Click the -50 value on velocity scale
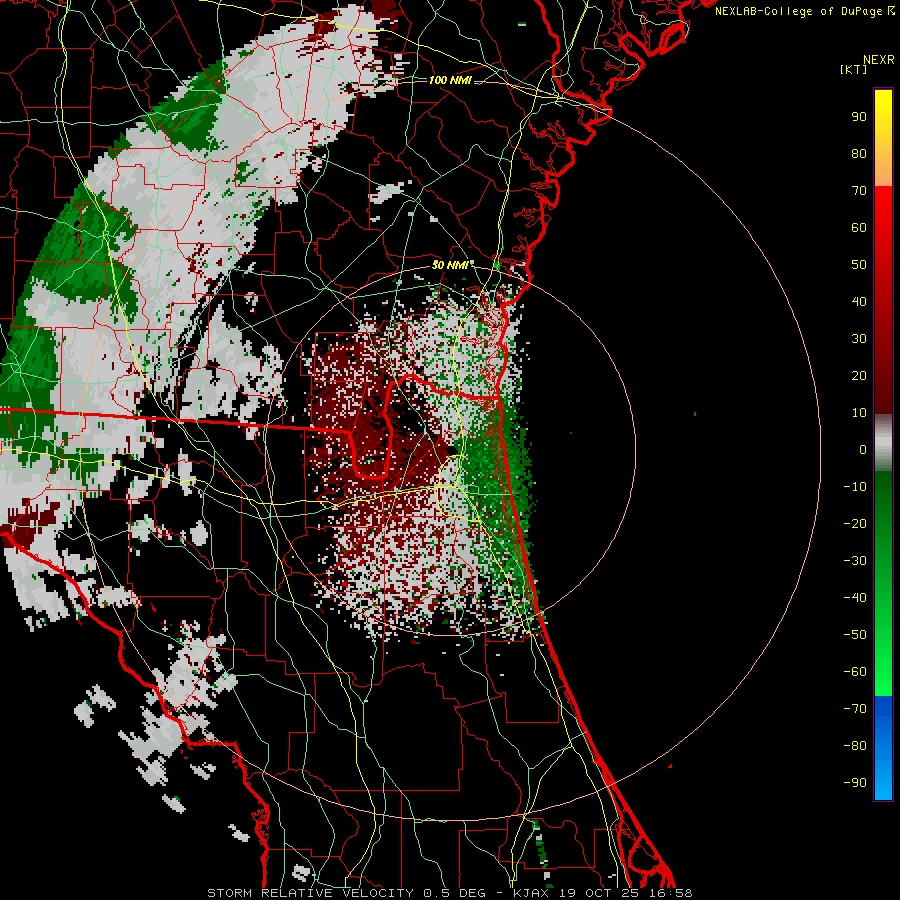The image size is (900, 900). coord(855,635)
